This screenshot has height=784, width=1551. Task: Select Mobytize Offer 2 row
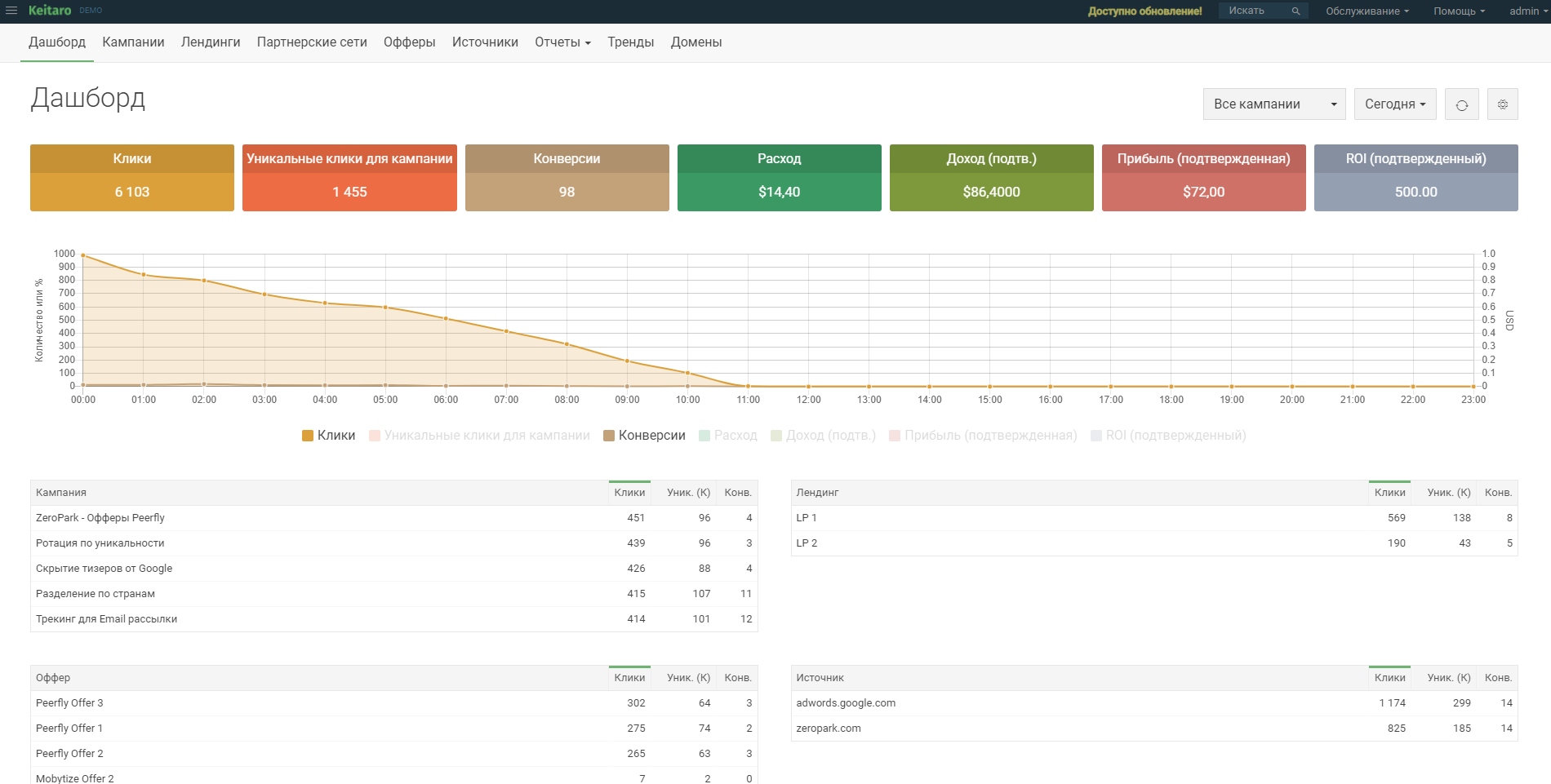(394, 777)
